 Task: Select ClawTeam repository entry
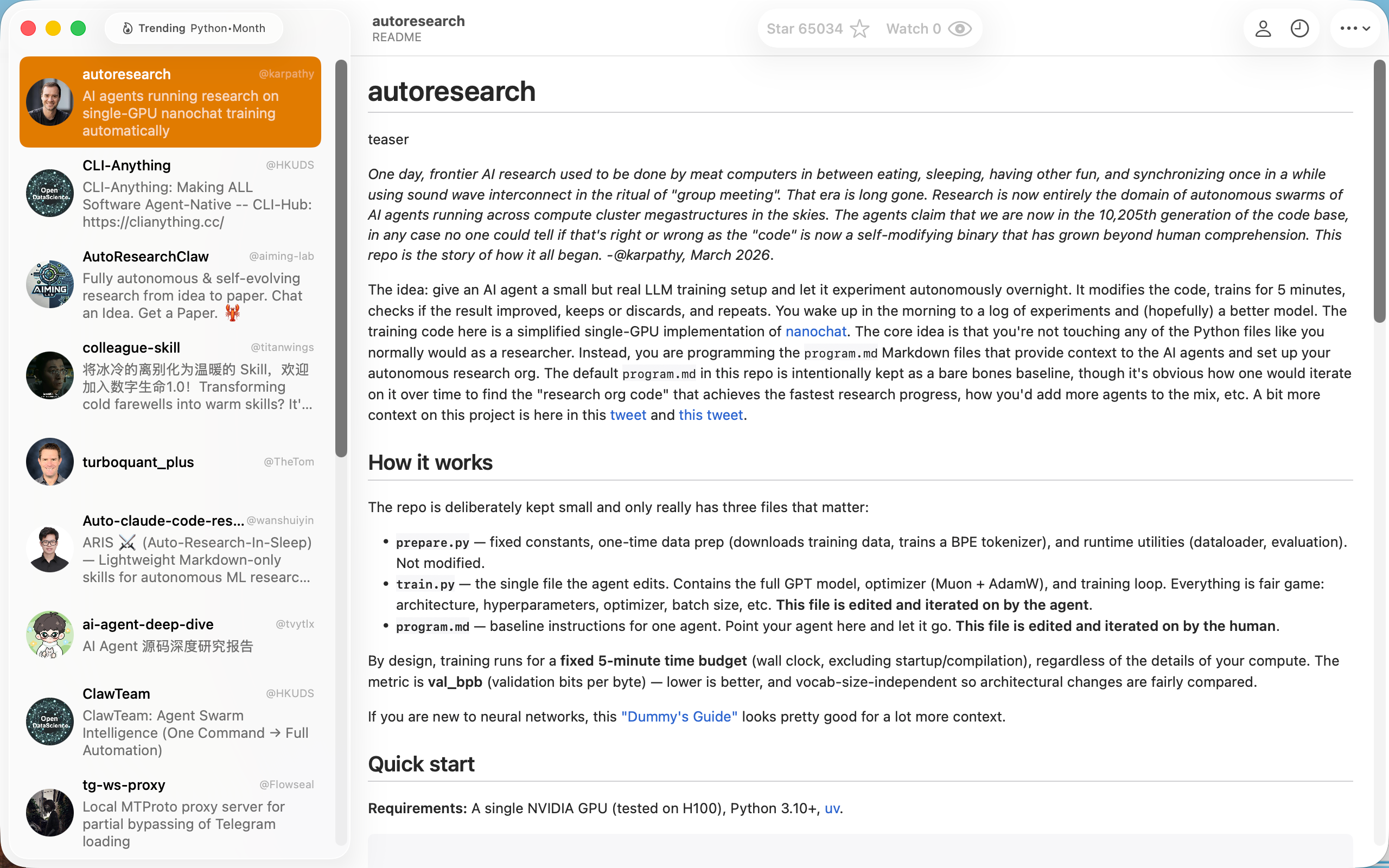pos(170,722)
